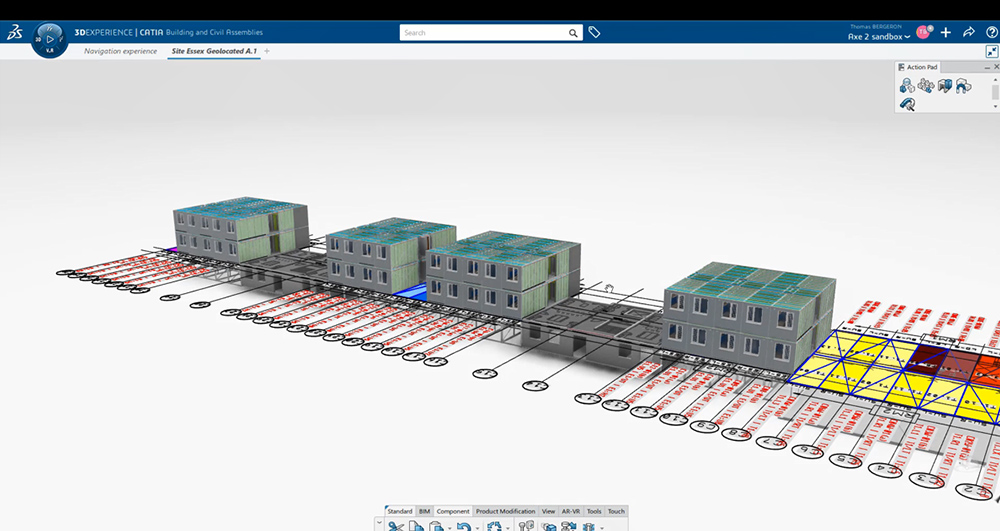Click second Action Pad icon with molecule cluster
Screen dimensions: 1000x531
926,85
